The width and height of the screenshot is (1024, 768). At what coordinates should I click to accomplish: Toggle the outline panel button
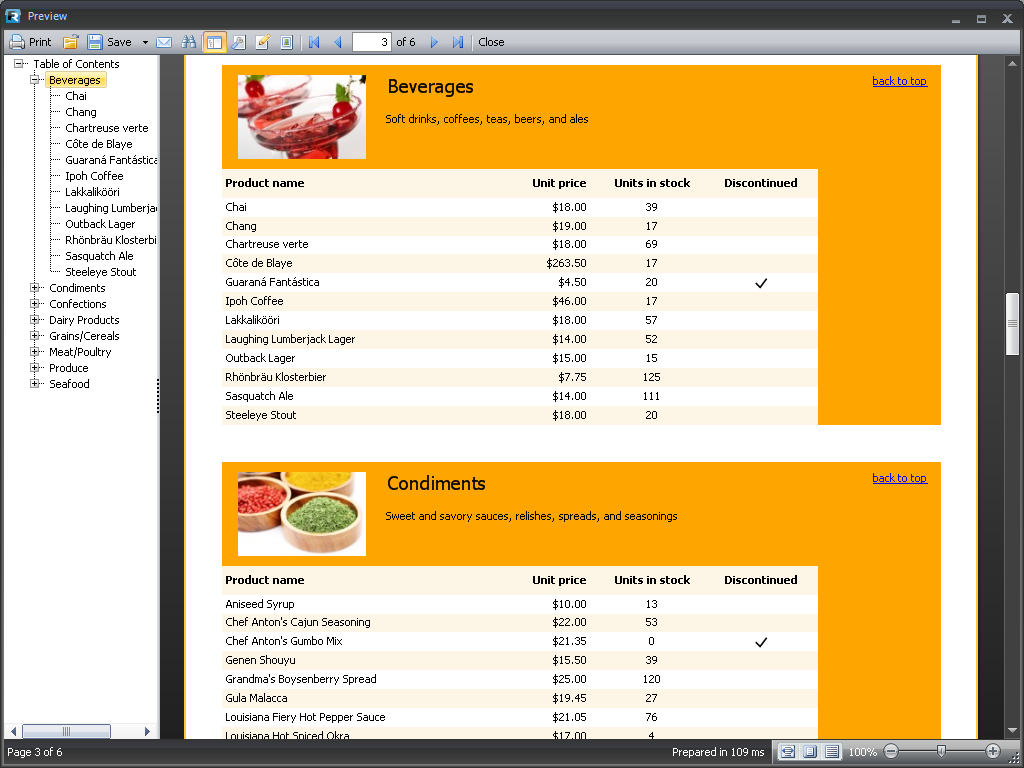coord(214,42)
